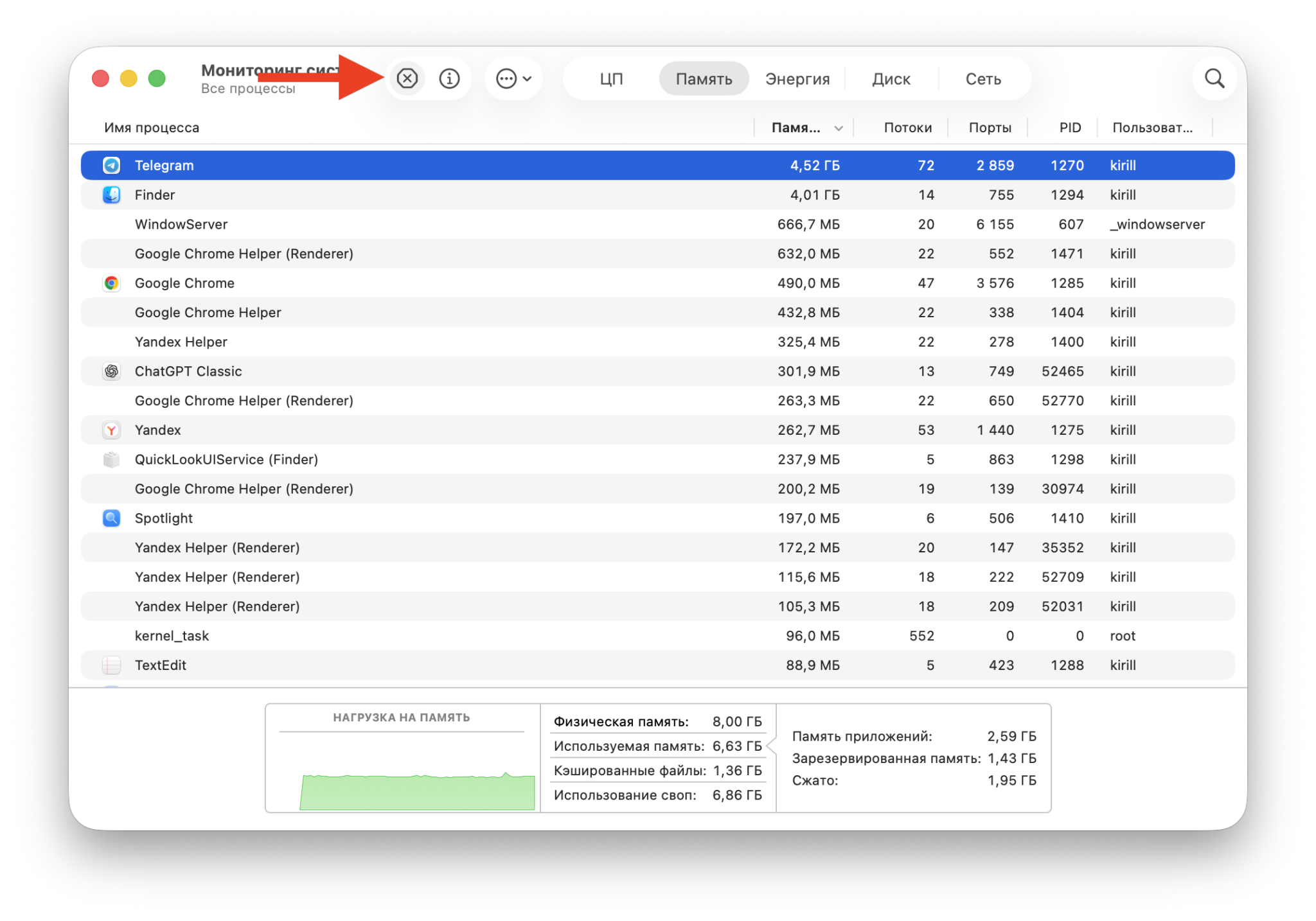Click Spotlight memory value 197,0 МБ
Screen dimensions: 1316x921
(808, 518)
